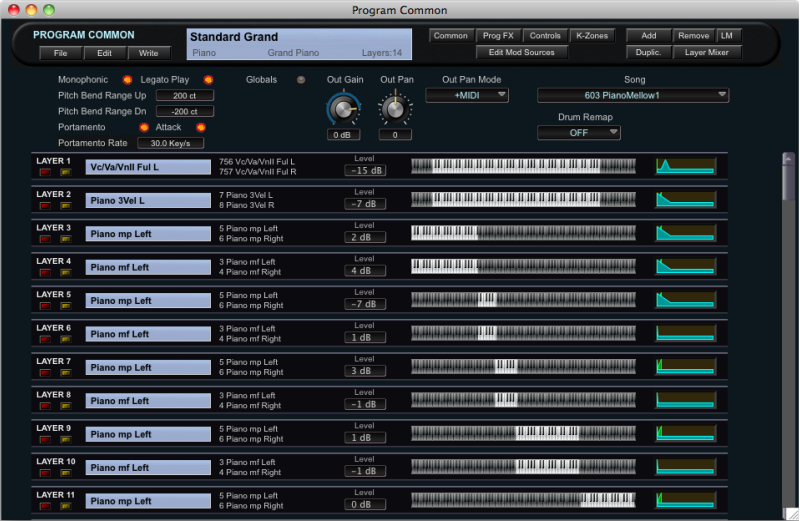Click the red indicator button on Layer 1

point(45,172)
